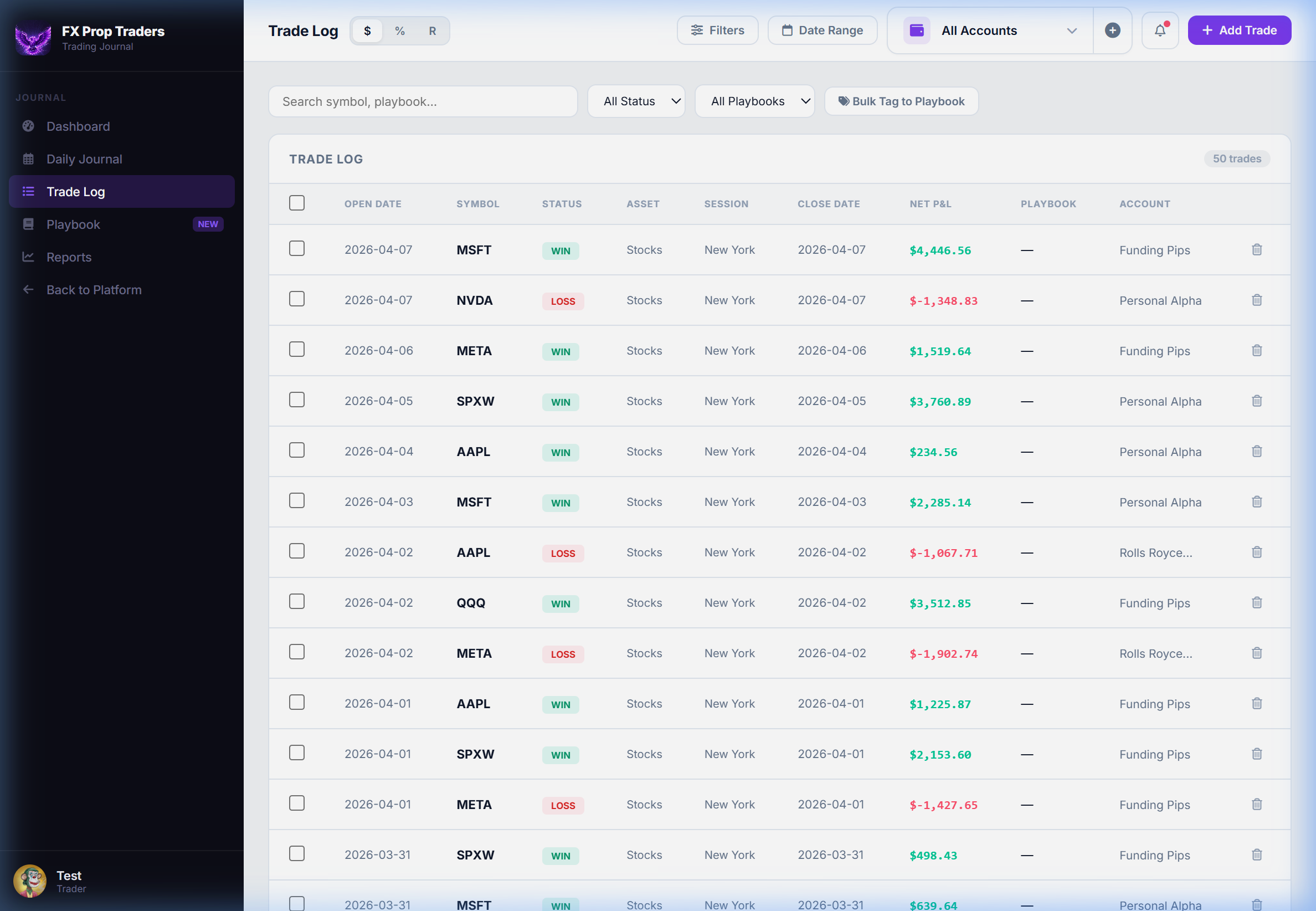This screenshot has width=1316, height=911.
Task: Delete the SPXW trade dated 2026-04-05
Action: pyautogui.click(x=1256, y=401)
